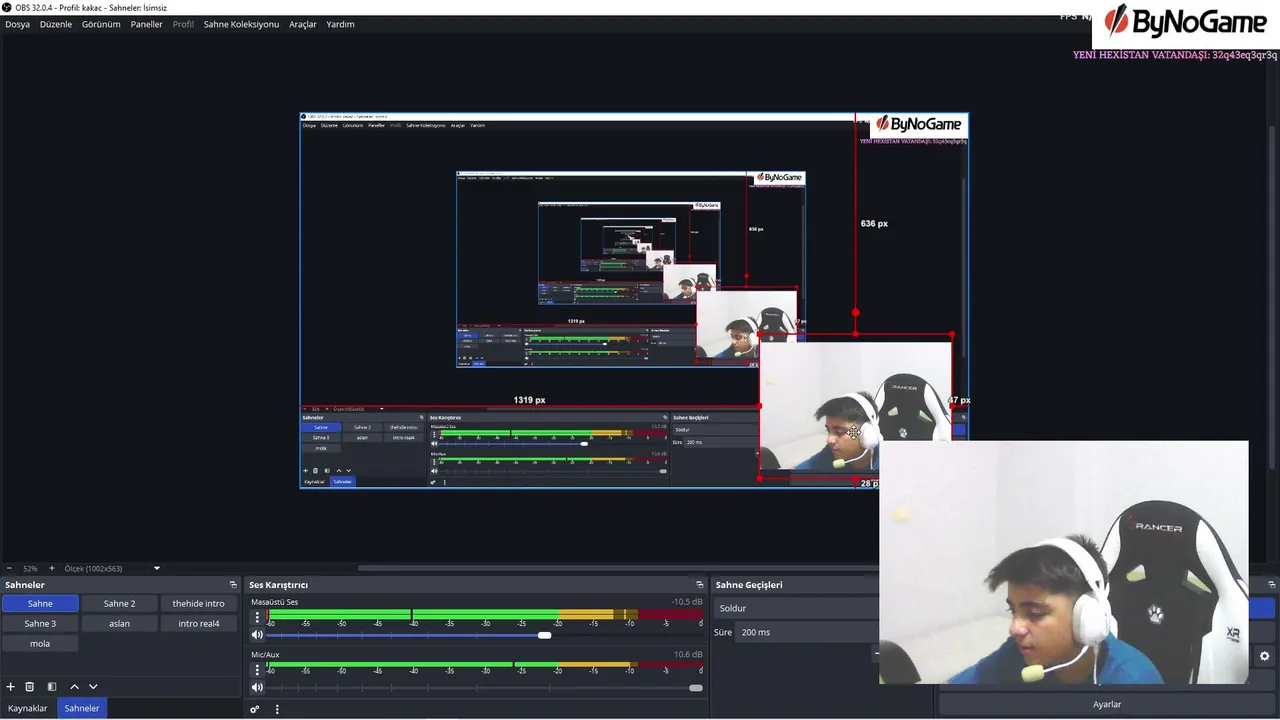Image resolution: width=1280 pixels, height=720 pixels.
Task: Open the Ölçek preview scale dropdown
Action: coord(113,568)
